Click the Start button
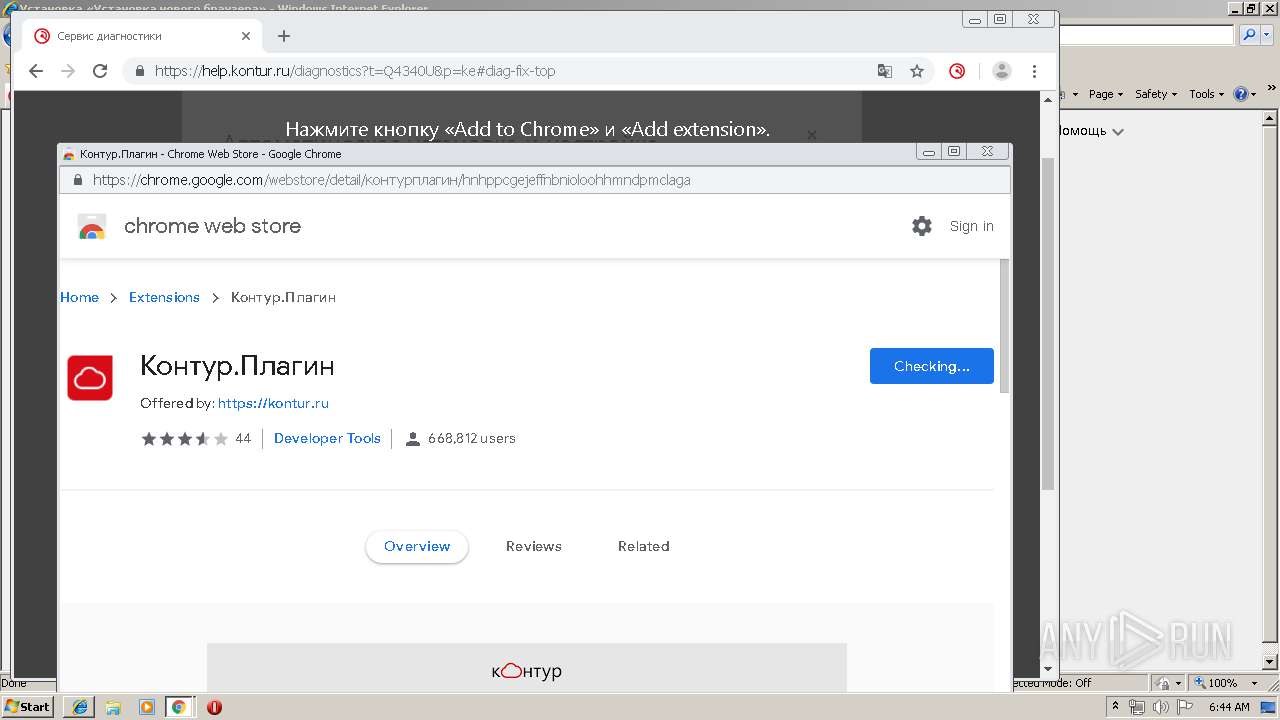Viewport: 1280px width, 720px height. coord(28,706)
